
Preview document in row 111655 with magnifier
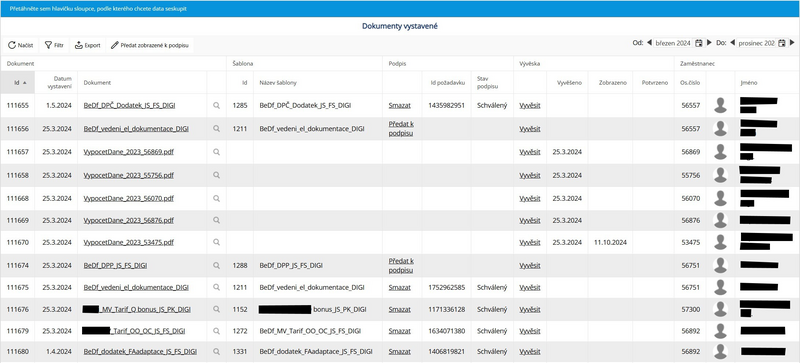point(216,106)
